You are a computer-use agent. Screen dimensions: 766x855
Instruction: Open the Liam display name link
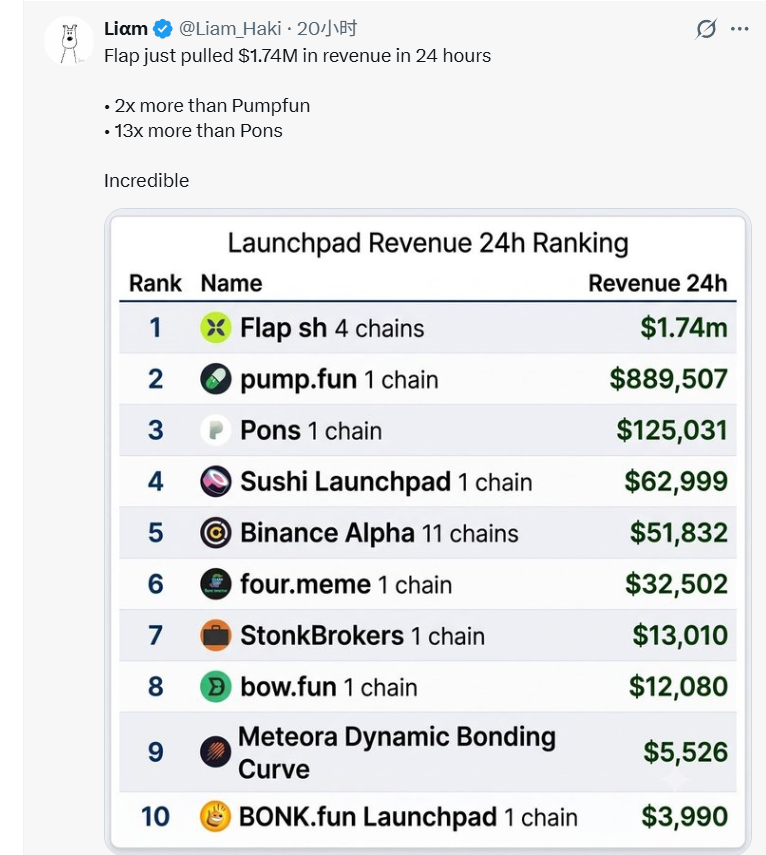pyautogui.click(x=125, y=28)
